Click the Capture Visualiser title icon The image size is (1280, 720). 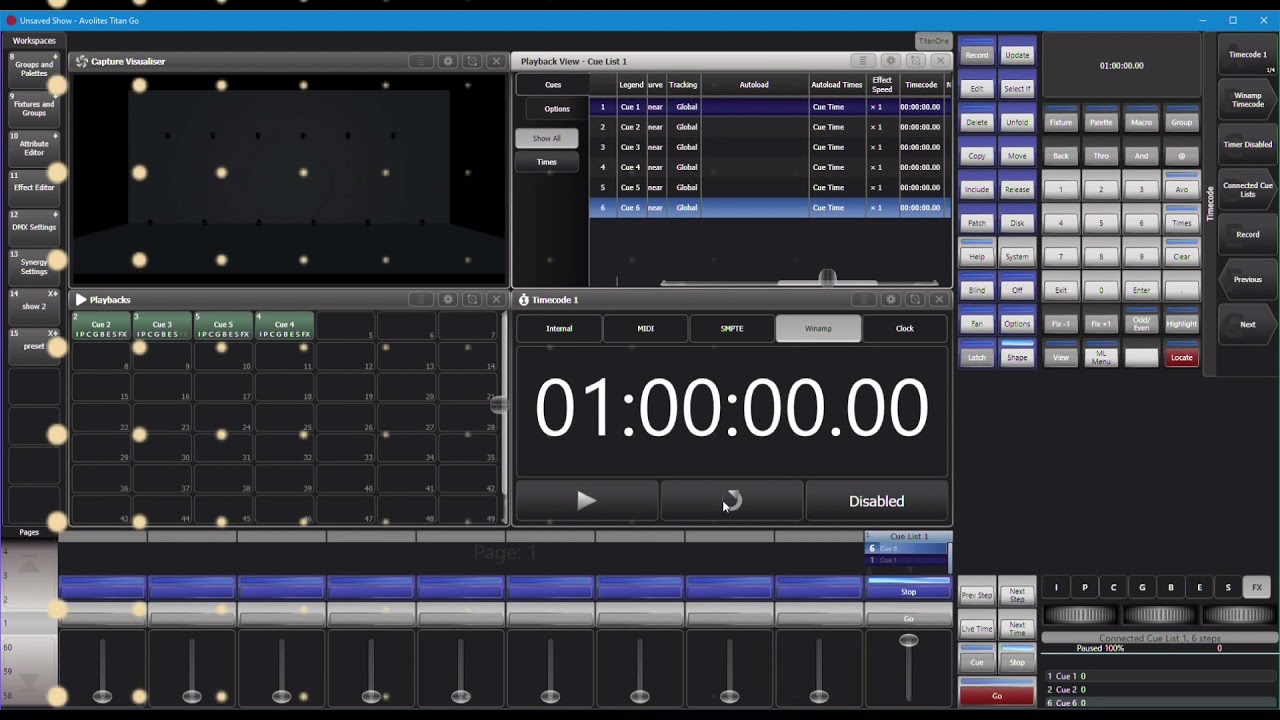(82, 61)
